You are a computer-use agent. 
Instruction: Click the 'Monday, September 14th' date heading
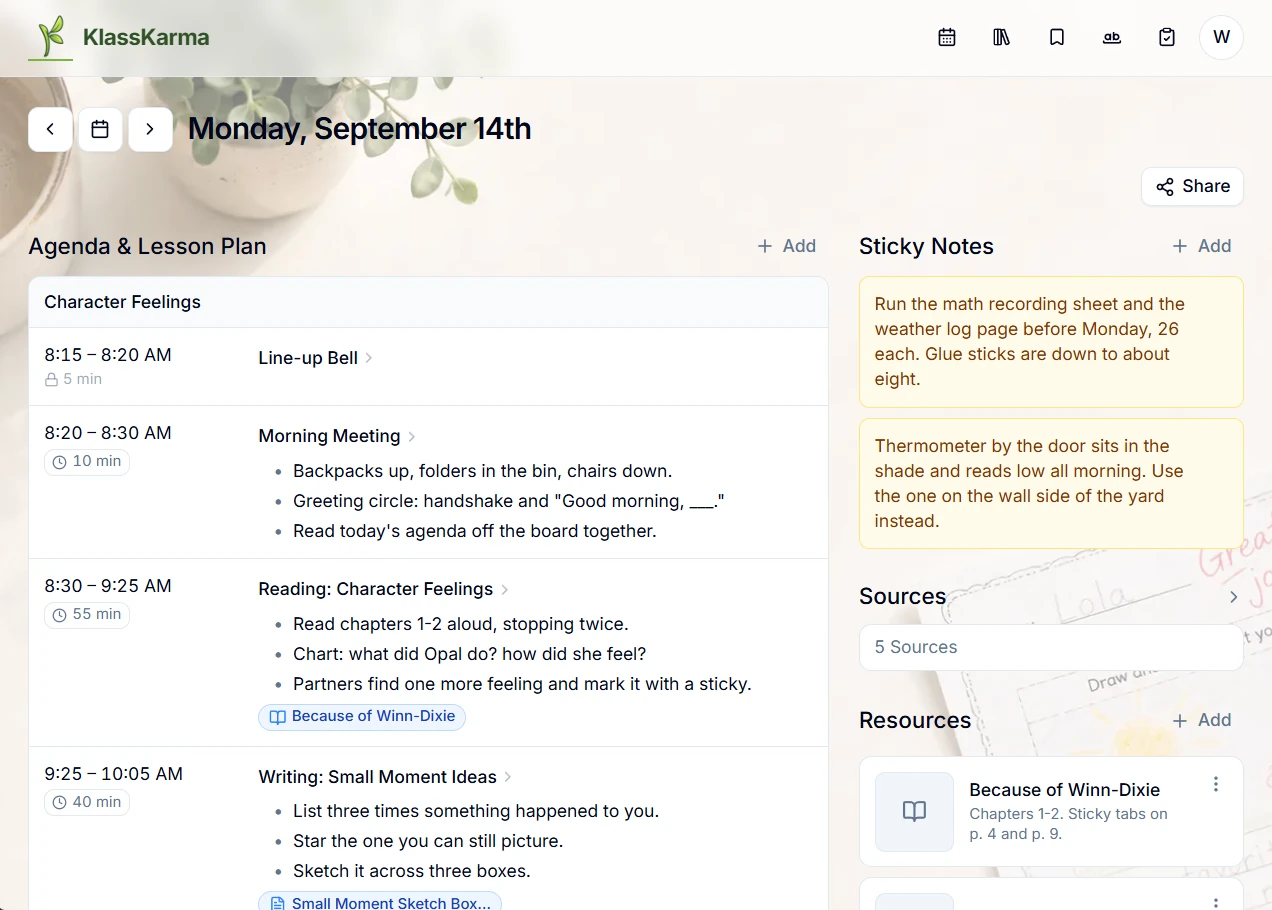(360, 129)
